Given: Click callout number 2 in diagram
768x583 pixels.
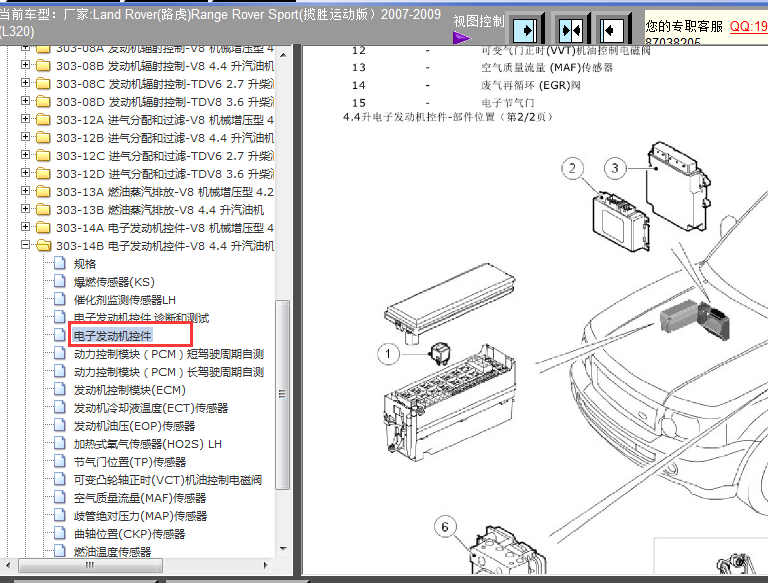Looking at the screenshot, I should [x=572, y=169].
